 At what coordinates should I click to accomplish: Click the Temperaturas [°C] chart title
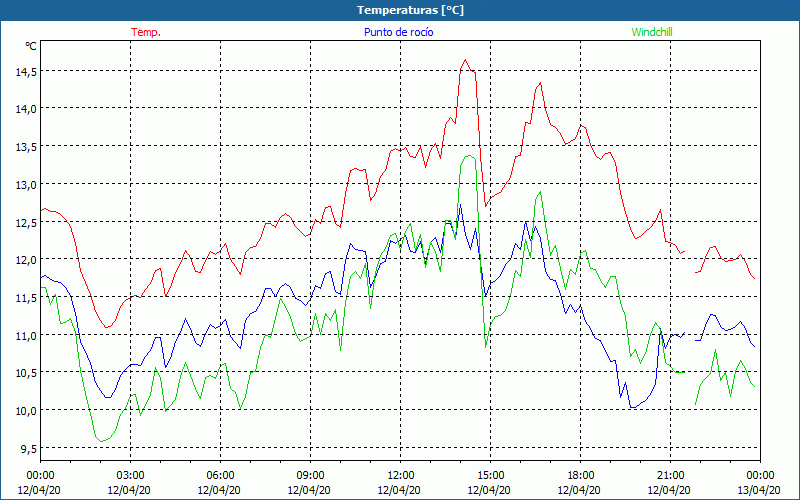[410, 10]
